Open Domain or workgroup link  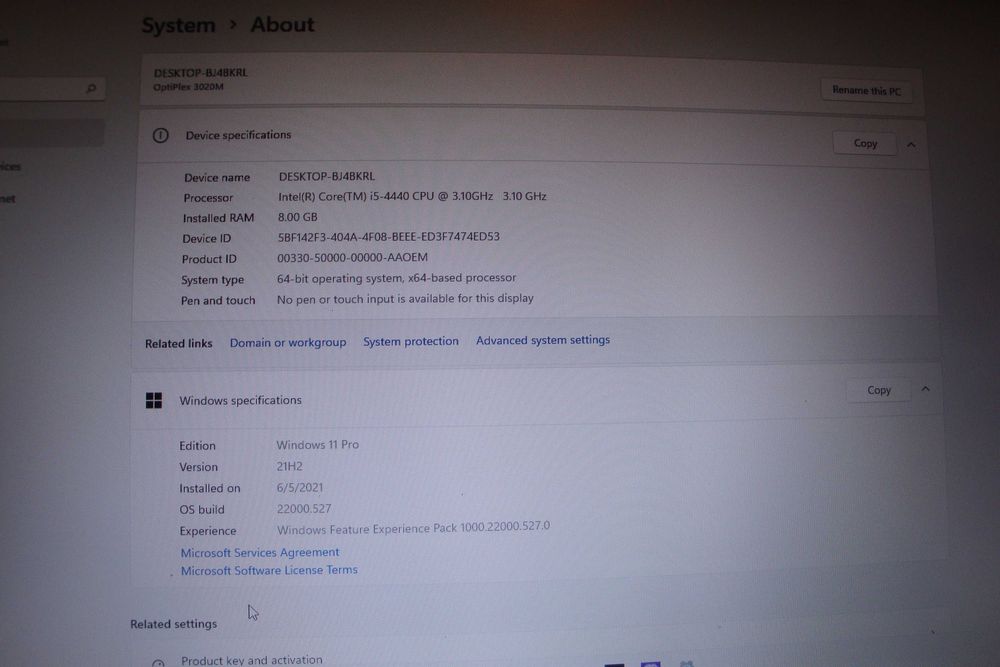[288, 342]
